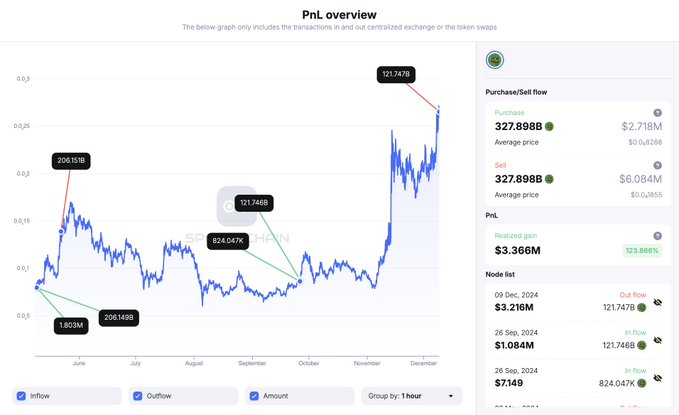
Task: Click the PEPE coin icon beside the Sell amount
Action: click(x=549, y=179)
